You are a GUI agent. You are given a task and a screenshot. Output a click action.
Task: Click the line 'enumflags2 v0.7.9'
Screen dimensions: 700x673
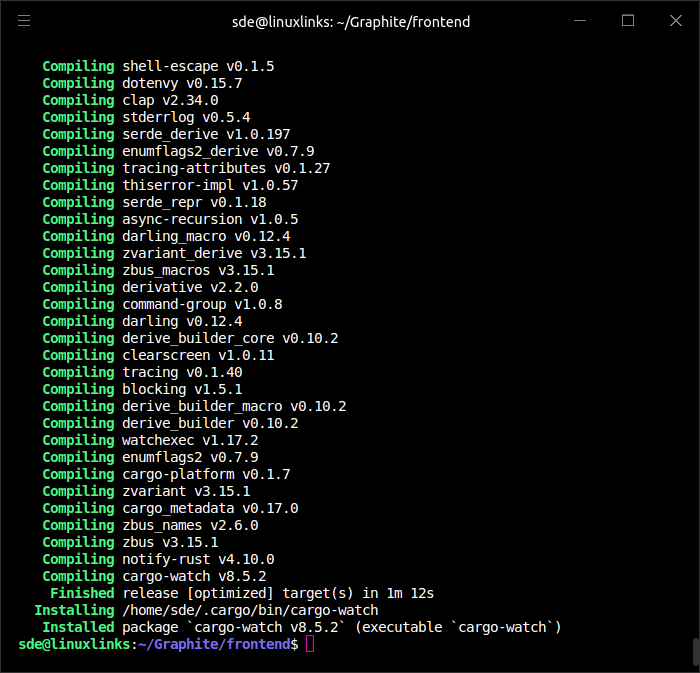[x=190, y=457]
